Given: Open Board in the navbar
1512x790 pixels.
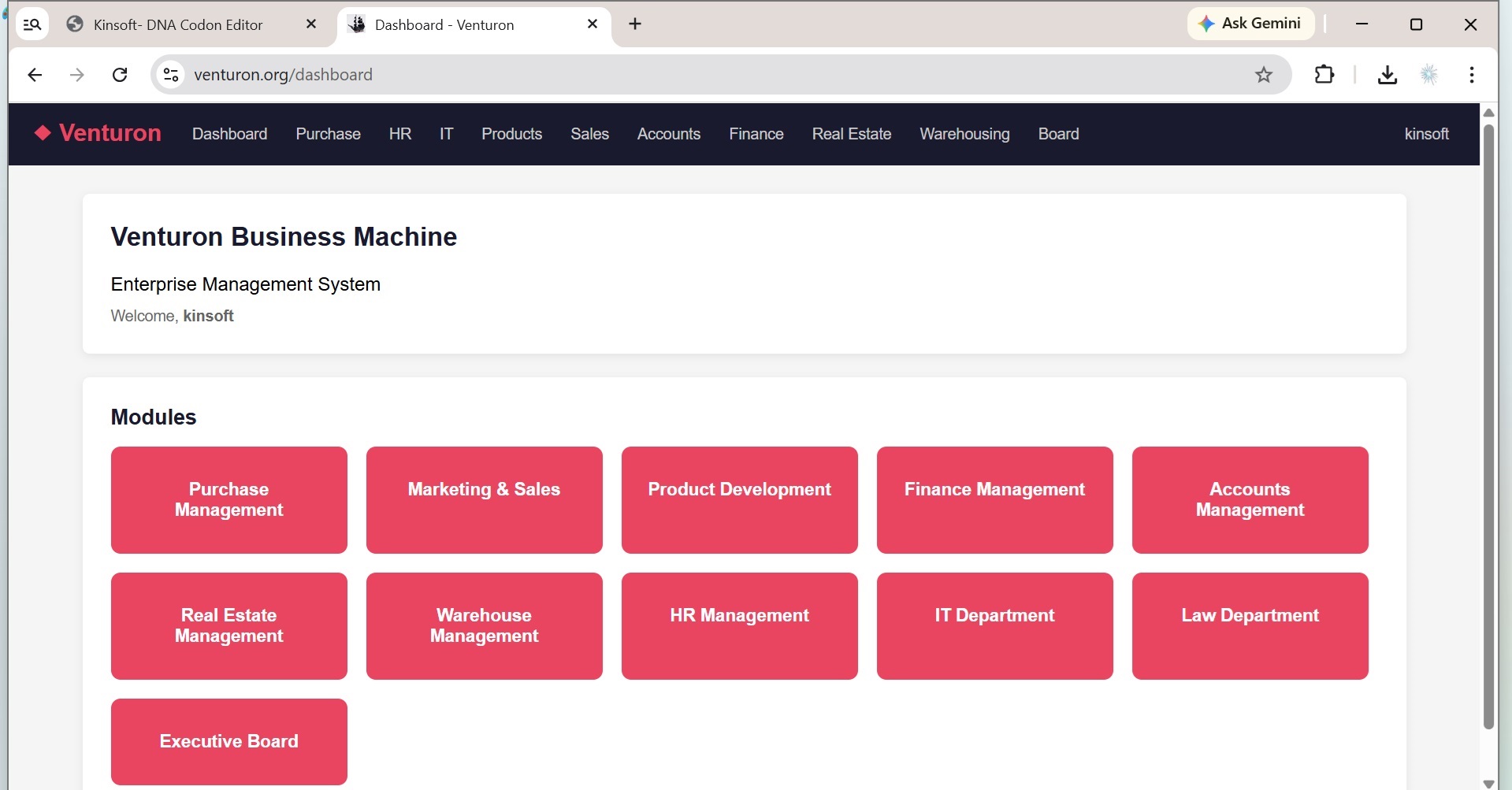Looking at the screenshot, I should pos(1058,134).
